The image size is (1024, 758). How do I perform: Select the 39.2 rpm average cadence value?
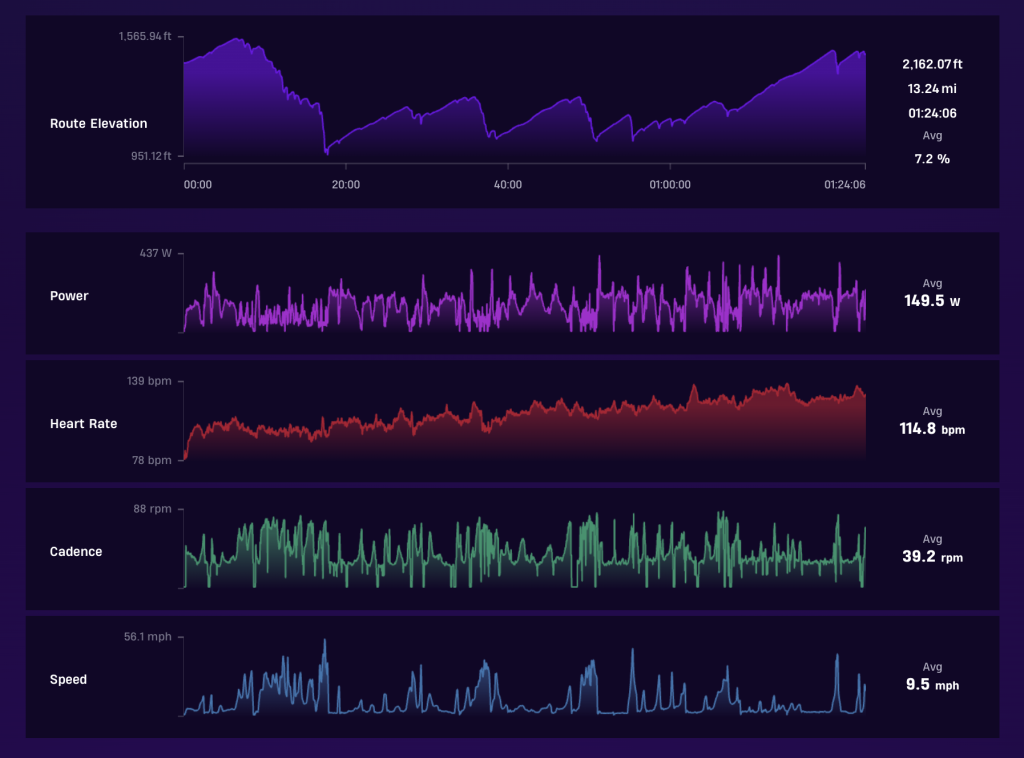(x=932, y=557)
